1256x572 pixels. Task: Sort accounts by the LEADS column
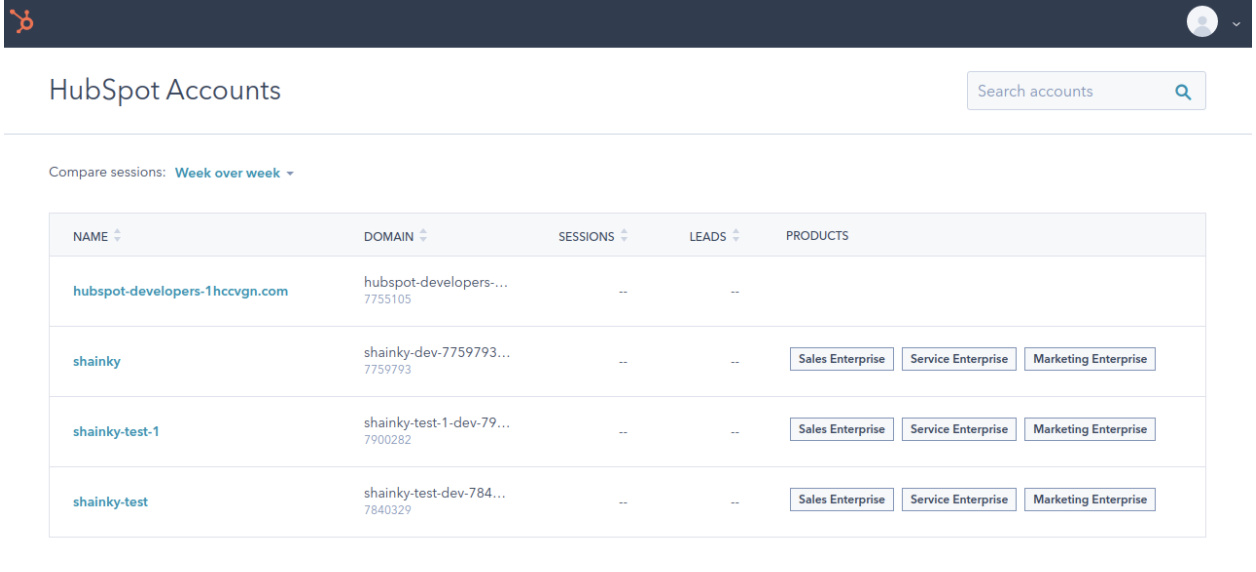click(714, 236)
